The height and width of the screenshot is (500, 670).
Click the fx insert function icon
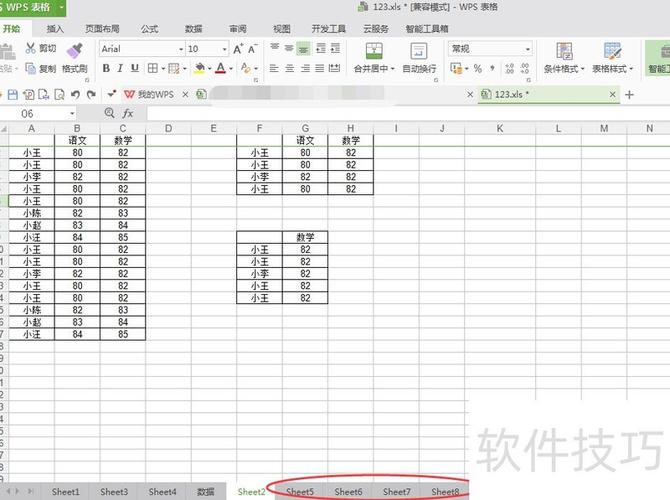point(128,113)
